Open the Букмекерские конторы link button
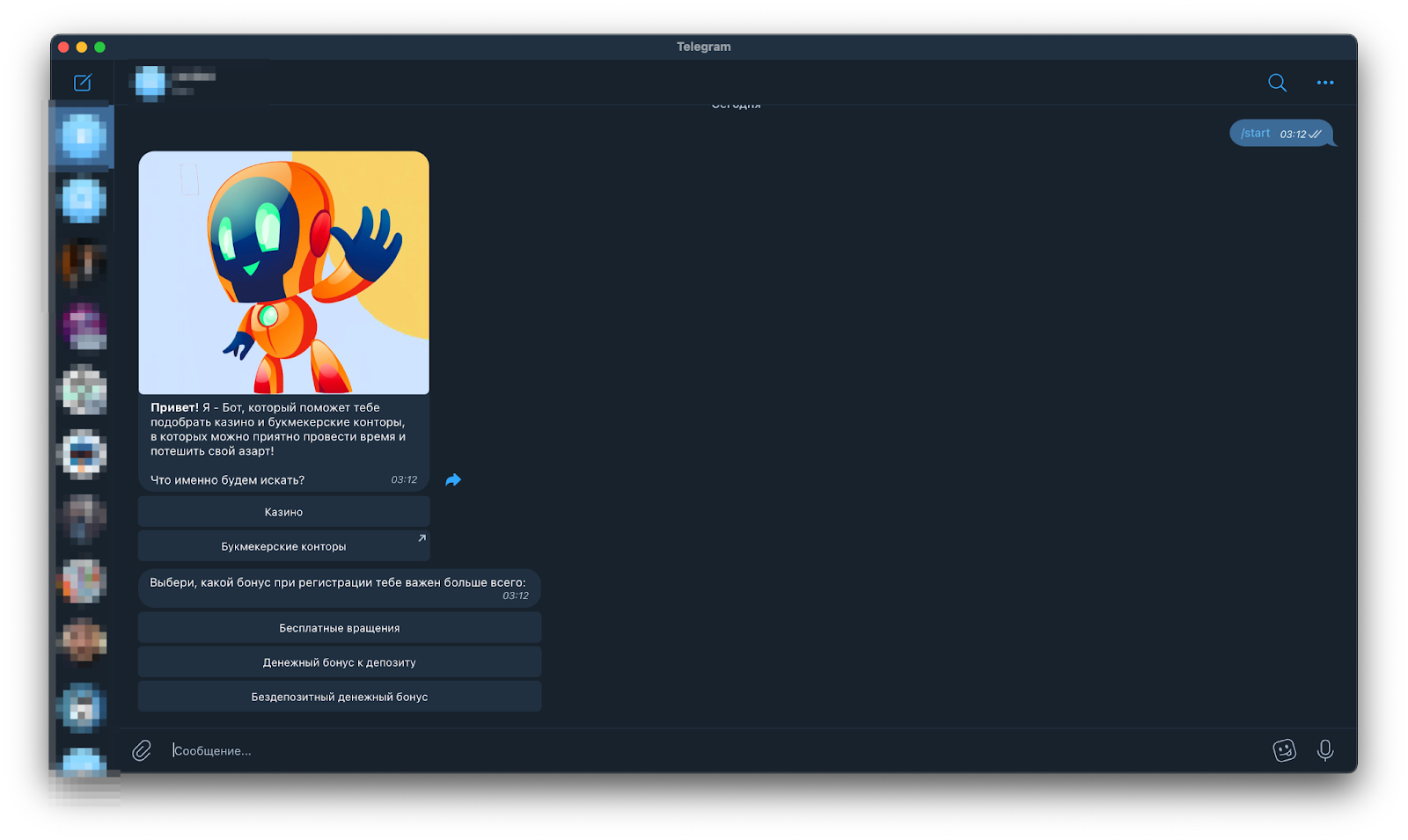The width and height of the screenshot is (1408, 840). tap(283, 545)
